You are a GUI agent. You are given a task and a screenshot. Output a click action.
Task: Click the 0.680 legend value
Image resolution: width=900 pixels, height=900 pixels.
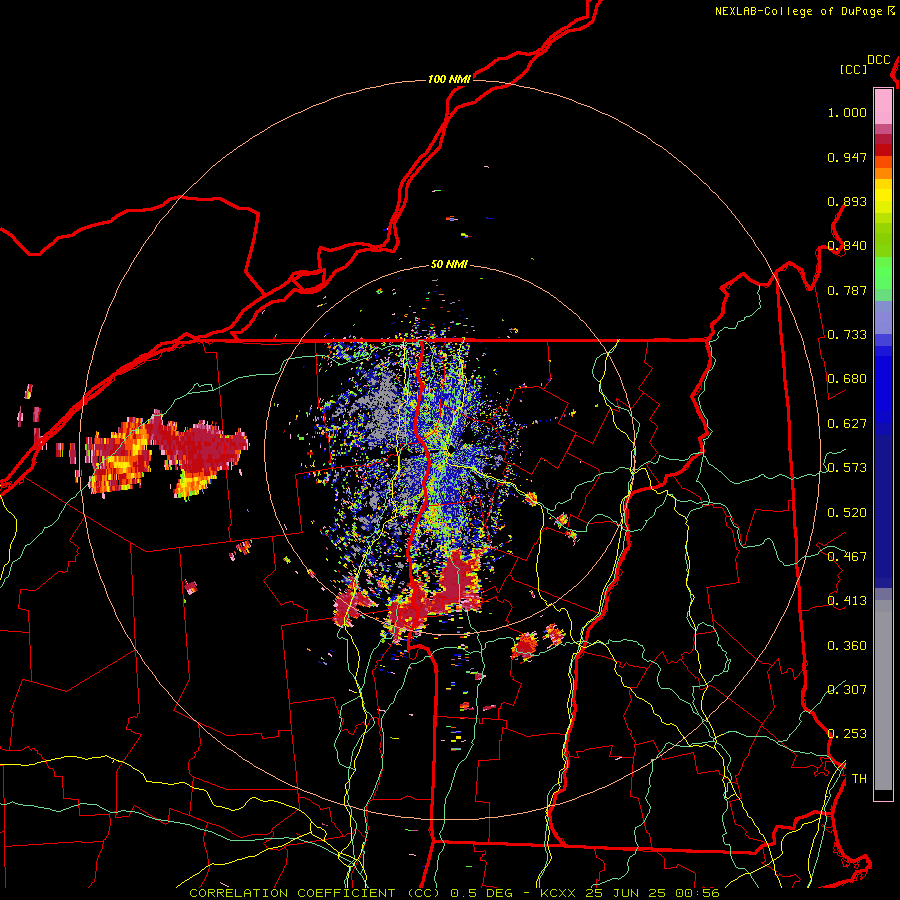847,379
